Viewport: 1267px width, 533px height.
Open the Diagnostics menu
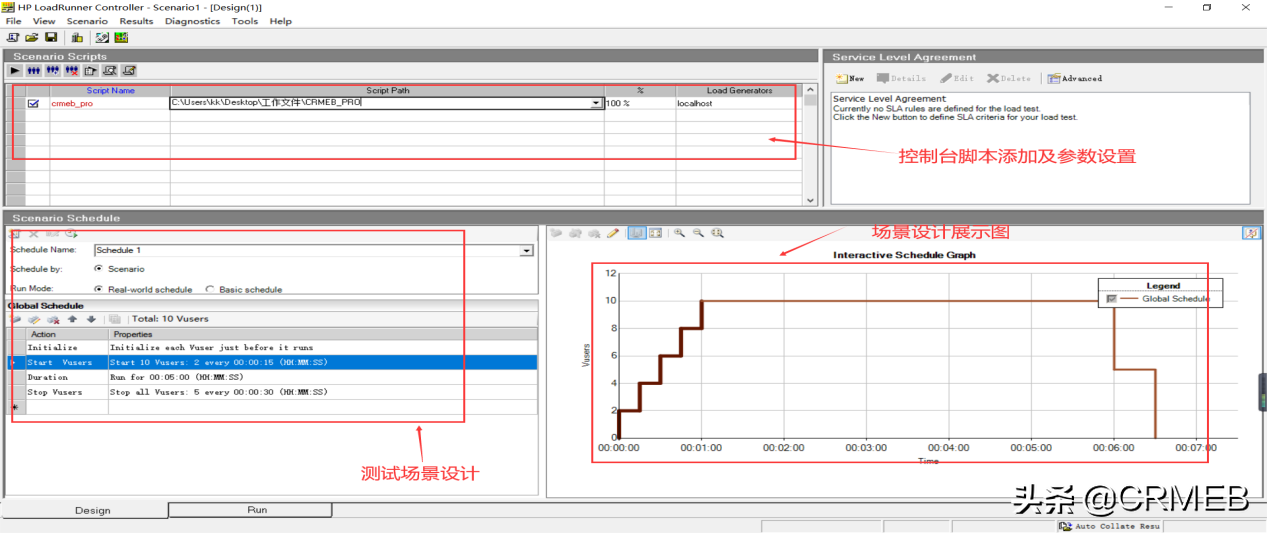[x=192, y=21]
